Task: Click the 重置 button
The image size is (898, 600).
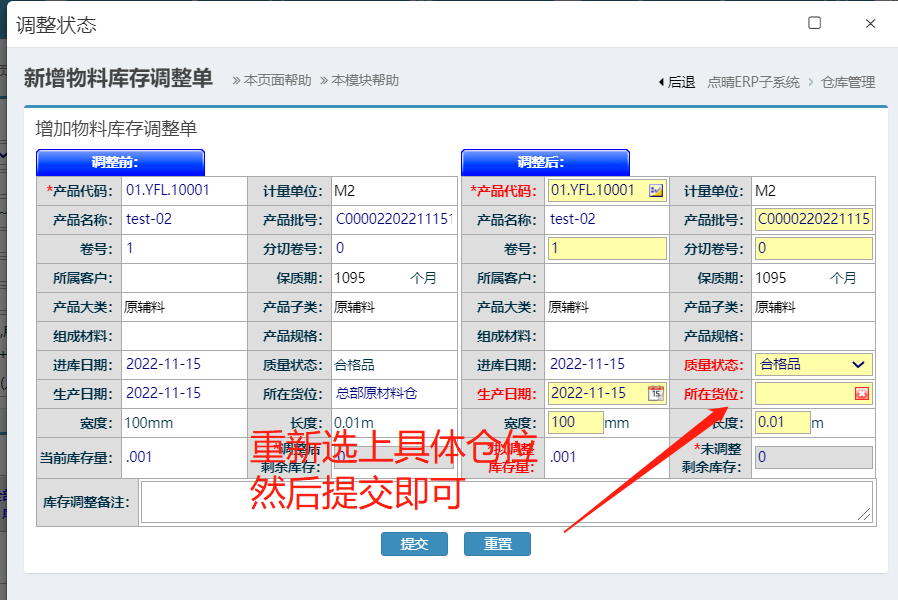Action: pos(497,544)
